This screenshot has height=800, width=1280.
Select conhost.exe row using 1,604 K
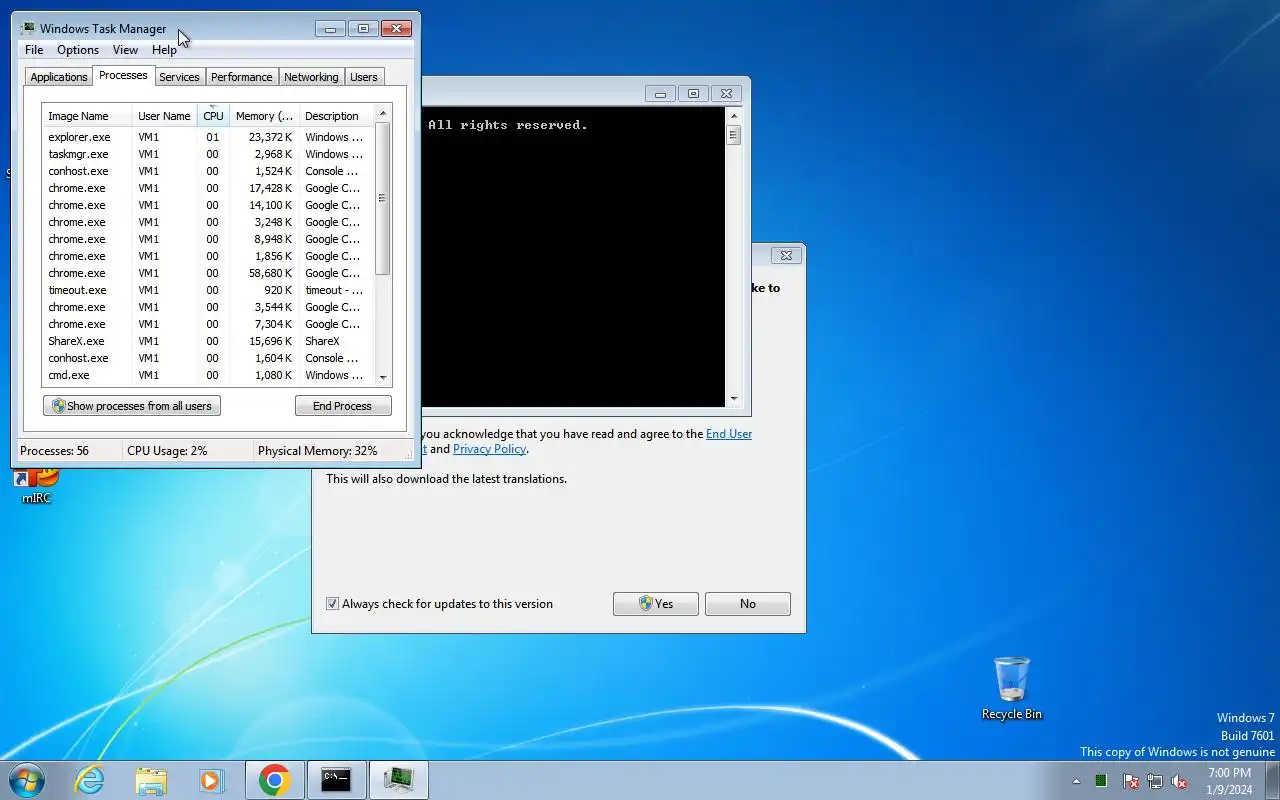point(208,358)
